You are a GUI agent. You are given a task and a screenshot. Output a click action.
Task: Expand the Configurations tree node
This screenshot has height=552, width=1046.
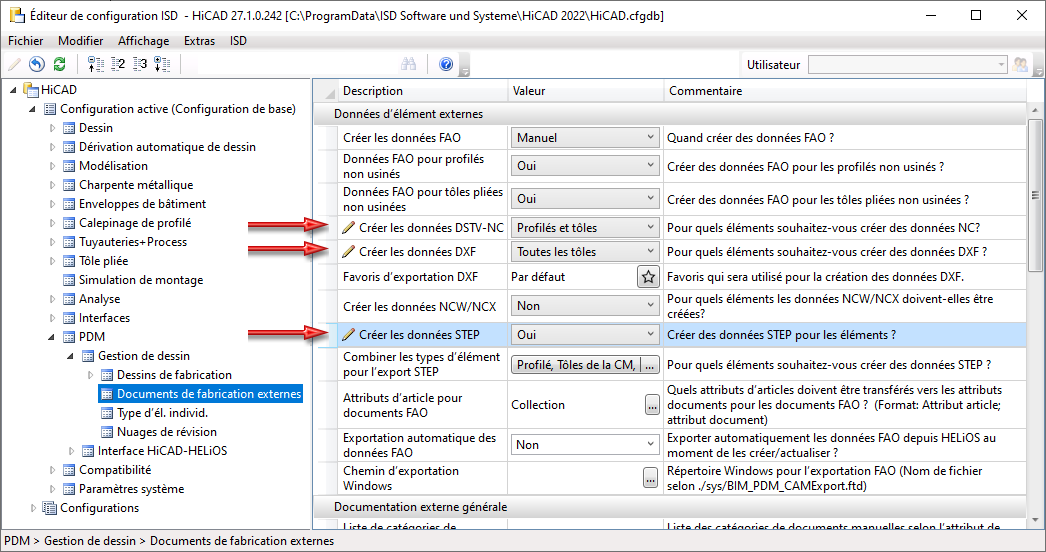click(33, 509)
